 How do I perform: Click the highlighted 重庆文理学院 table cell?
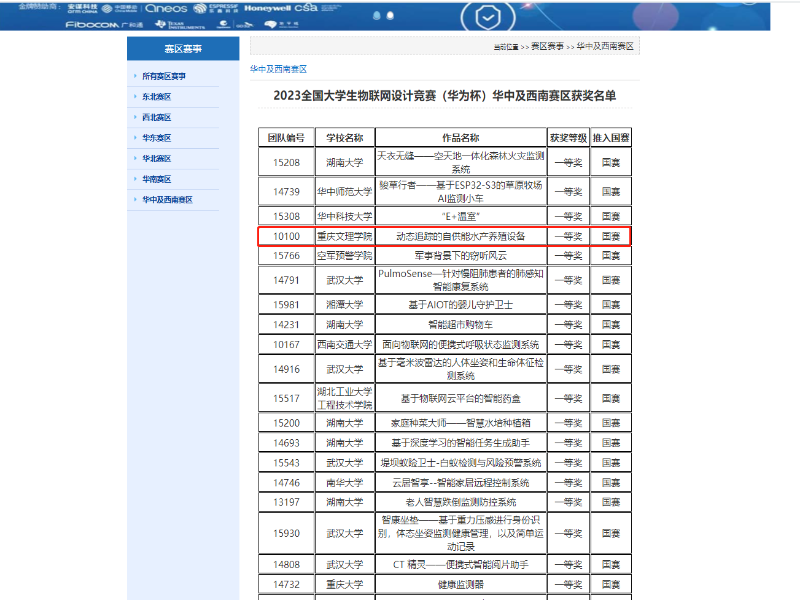(x=344, y=236)
